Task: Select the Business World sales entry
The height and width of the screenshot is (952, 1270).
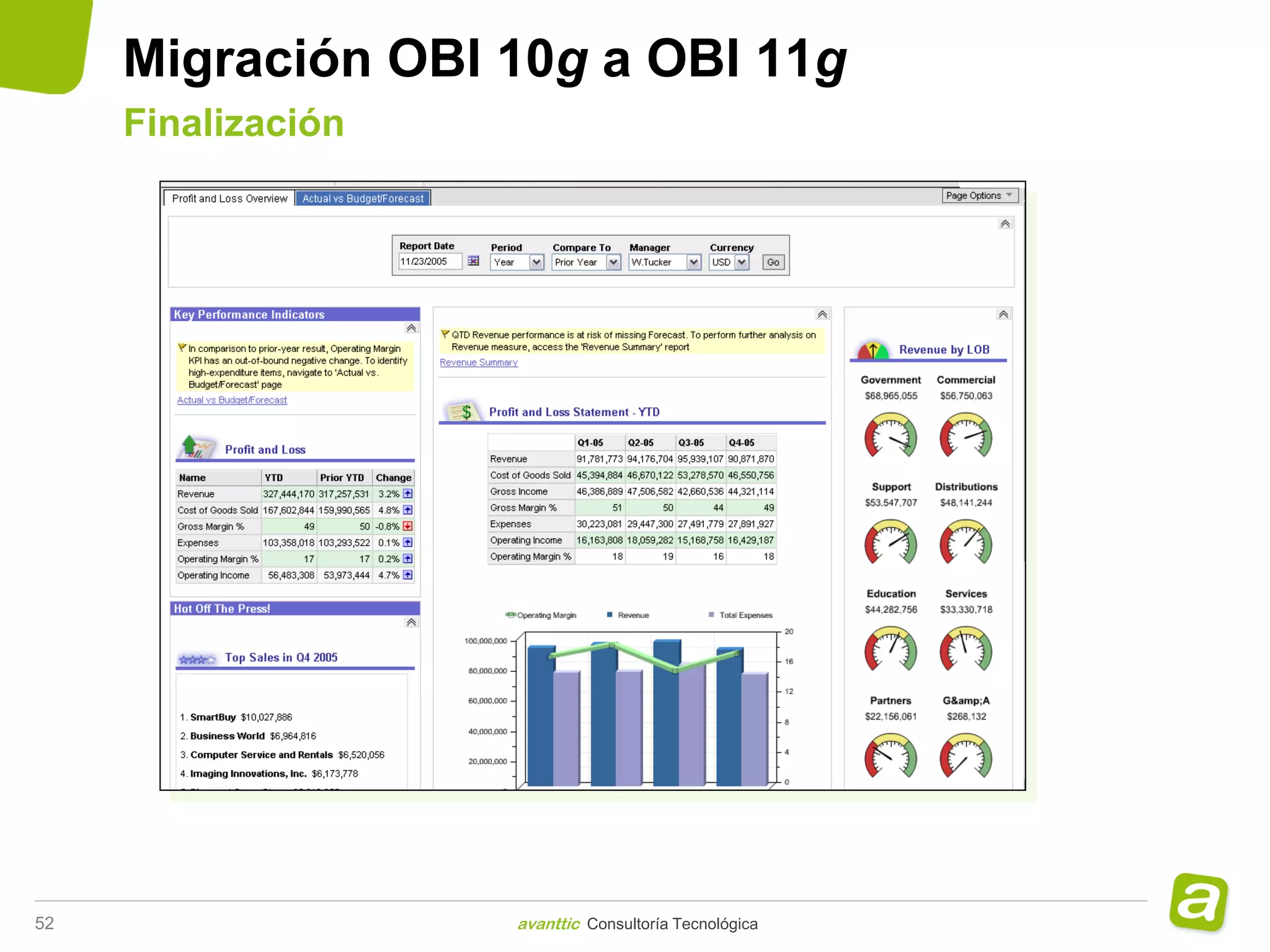Action: 248,736
